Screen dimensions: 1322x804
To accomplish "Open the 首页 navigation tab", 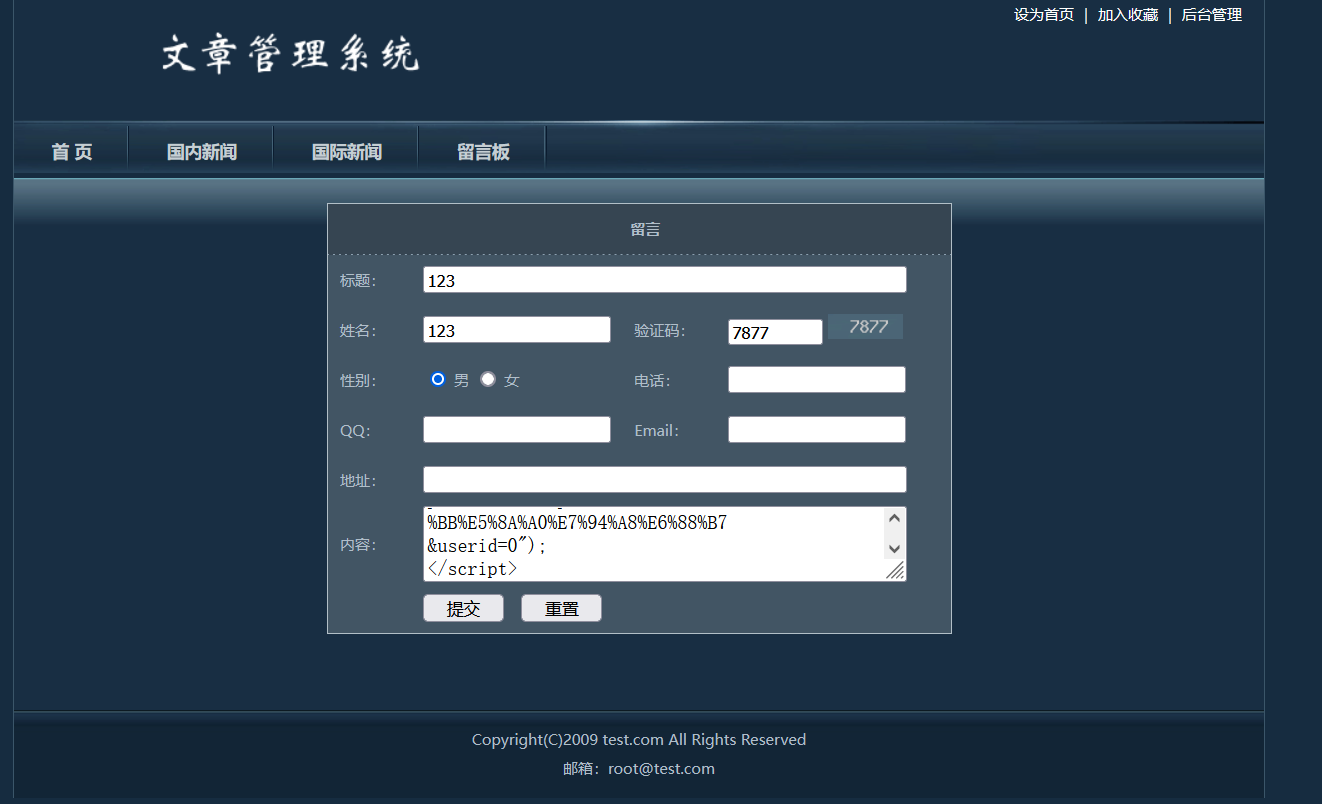I will pyautogui.click(x=72, y=152).
